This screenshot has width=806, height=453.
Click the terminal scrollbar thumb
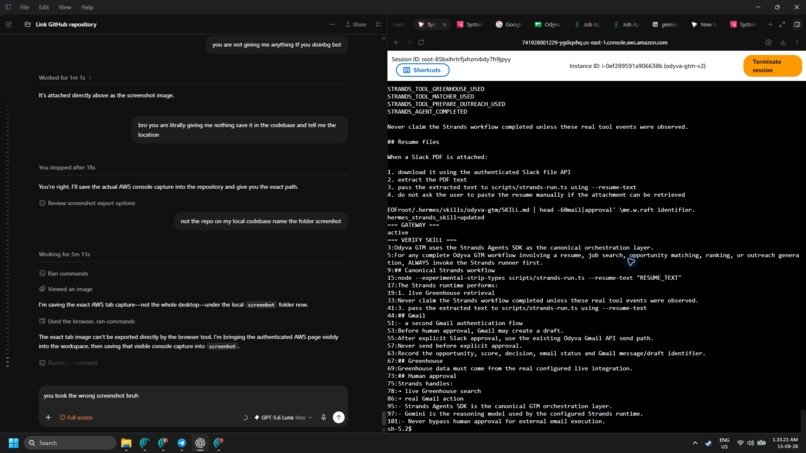(802, 421)
